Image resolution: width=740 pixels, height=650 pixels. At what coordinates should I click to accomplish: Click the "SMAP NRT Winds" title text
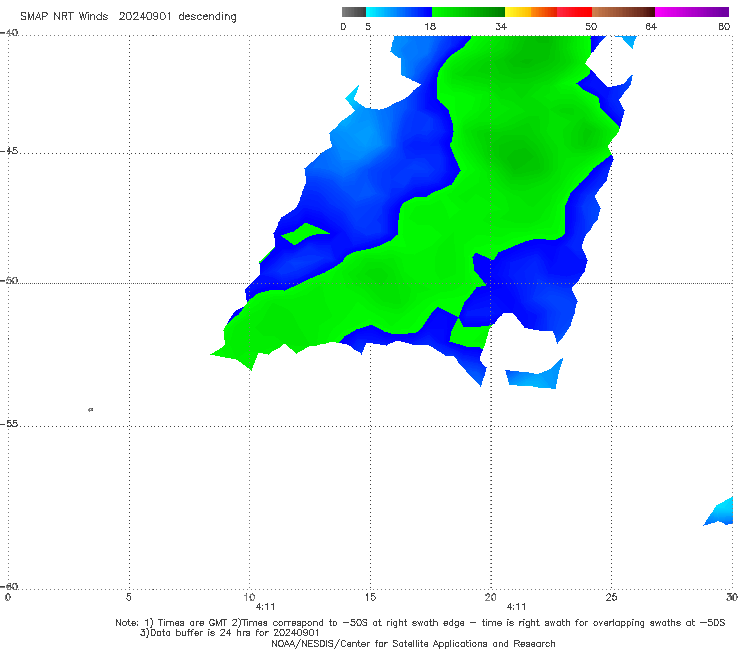click(x=64, y=16)
